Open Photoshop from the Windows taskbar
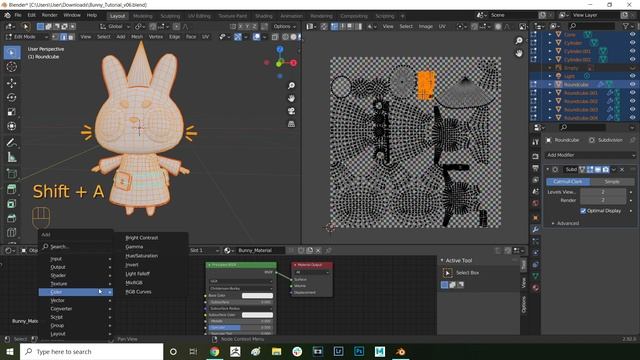Viewport: 640px width, 360px height. click(359, 351)
